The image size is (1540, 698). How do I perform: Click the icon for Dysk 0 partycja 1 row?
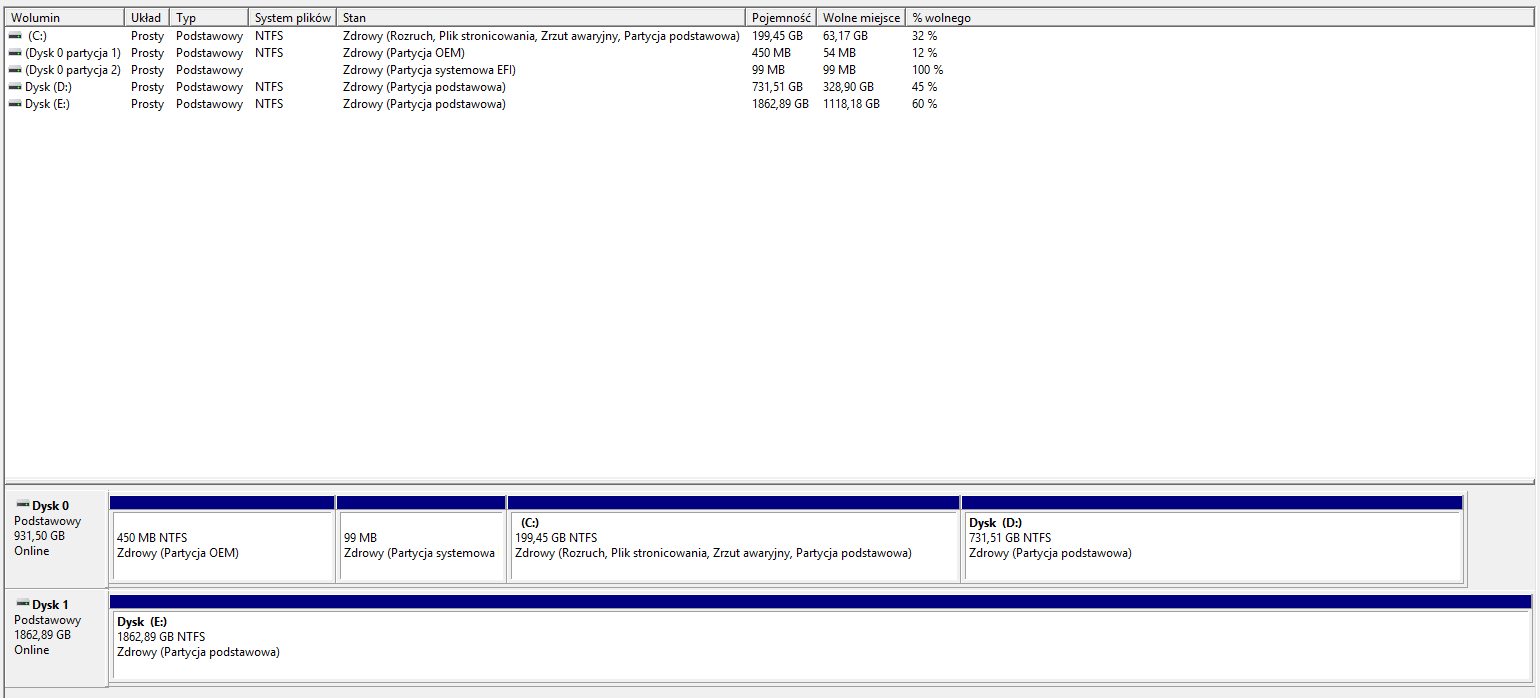(15, 52)
